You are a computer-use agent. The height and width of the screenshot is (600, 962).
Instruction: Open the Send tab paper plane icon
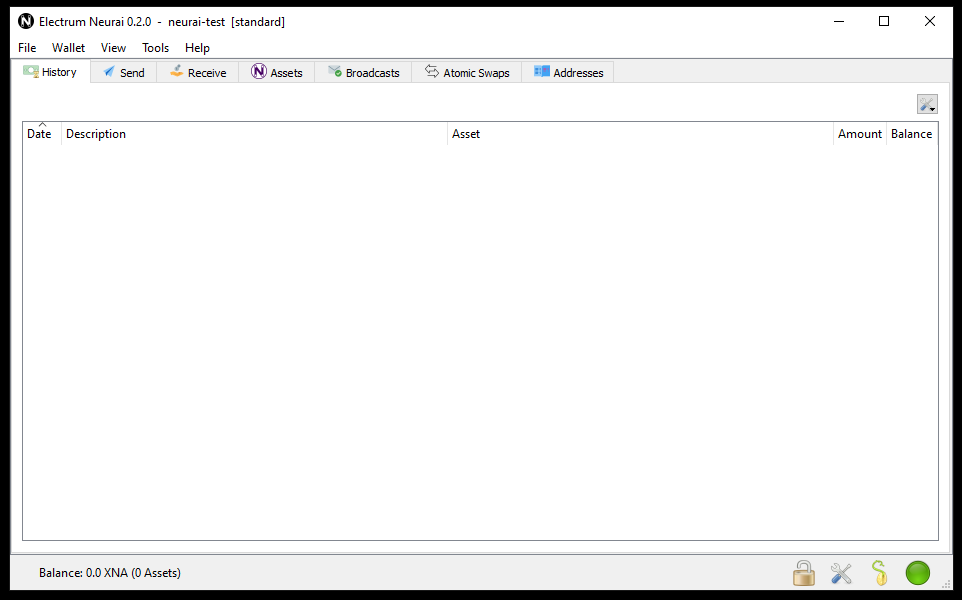[109, 72]
